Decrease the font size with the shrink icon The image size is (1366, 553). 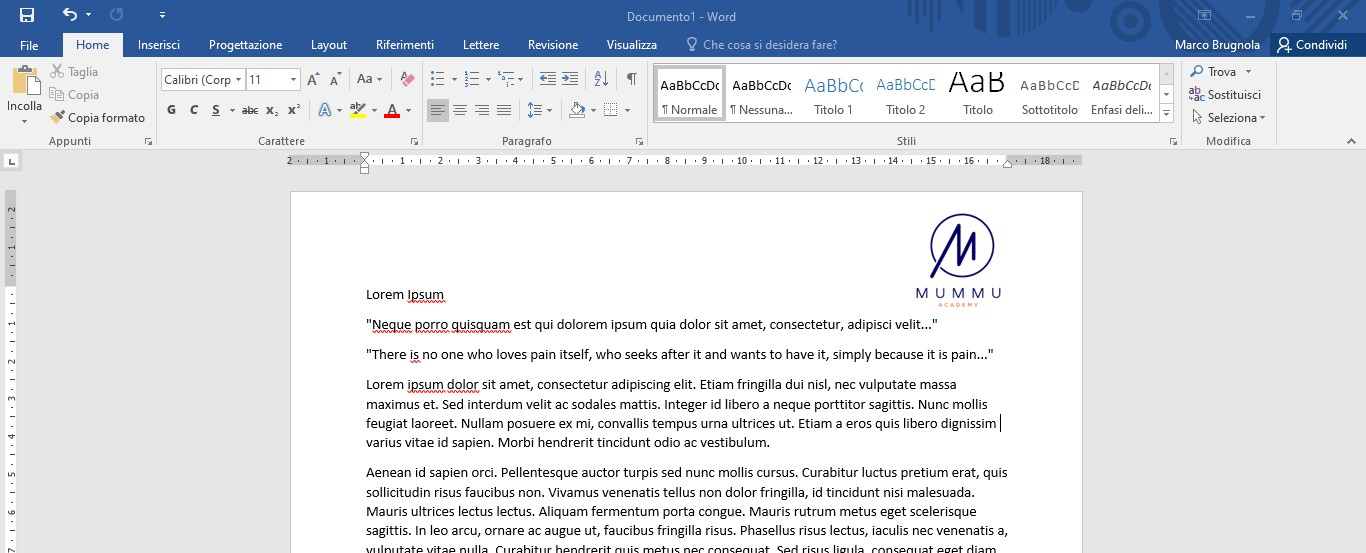point(335,80)
